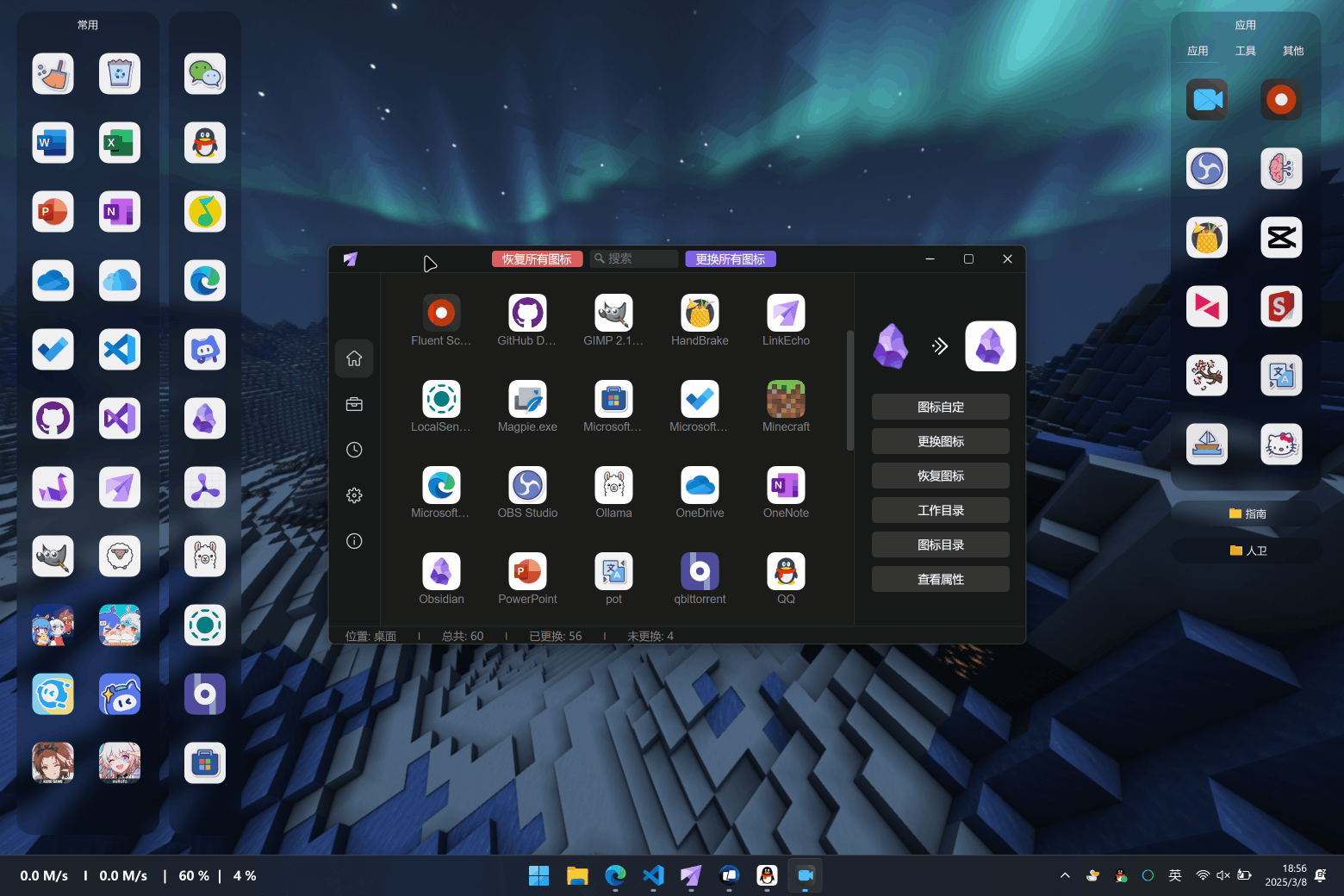Click replacement Obsidian icon preview thumbnail
Image resolution: width=1344 pixels, height=896 pixels.
991,346
